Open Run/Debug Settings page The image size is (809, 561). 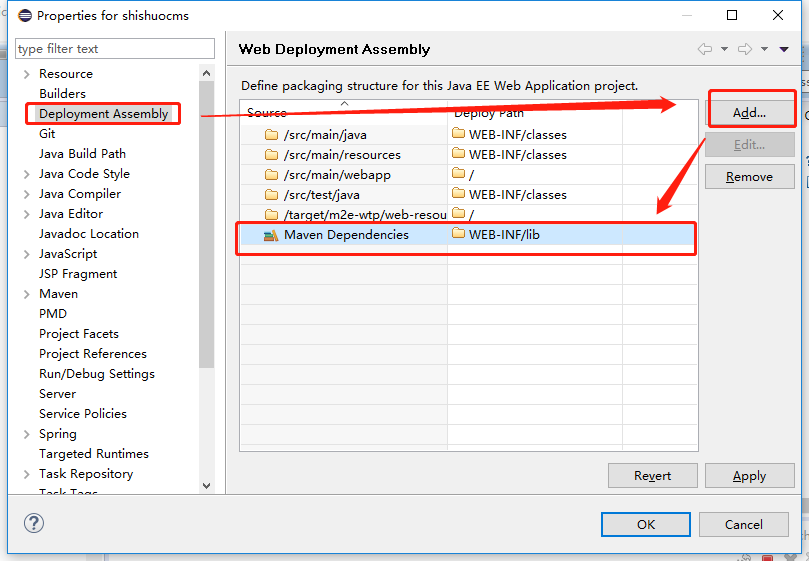97,374
